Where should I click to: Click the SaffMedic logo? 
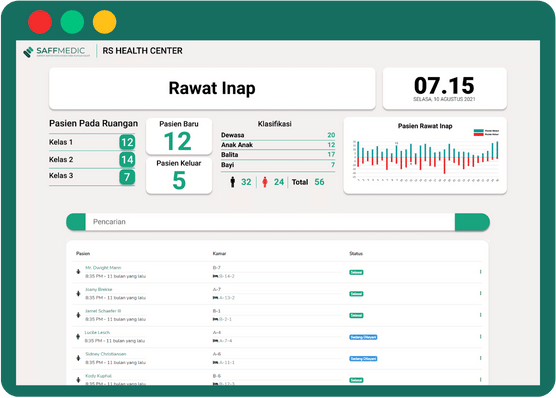pyautogui.click(x=57, y=51)
